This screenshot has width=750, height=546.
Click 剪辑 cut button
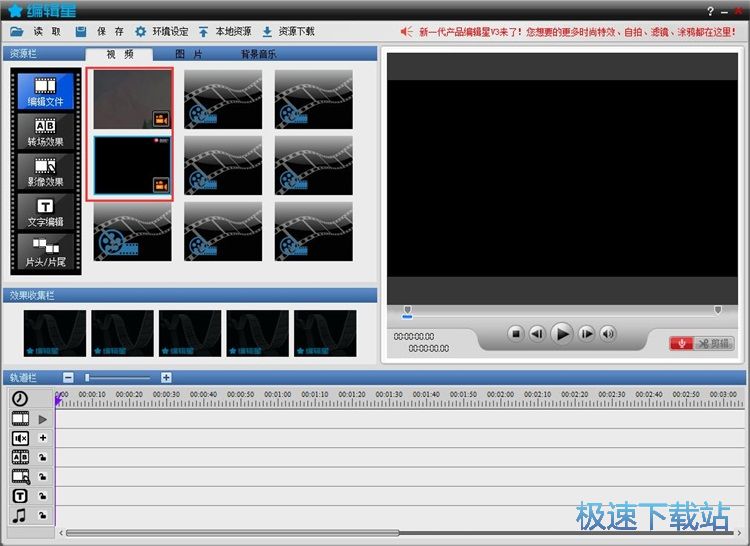(714, 343)
